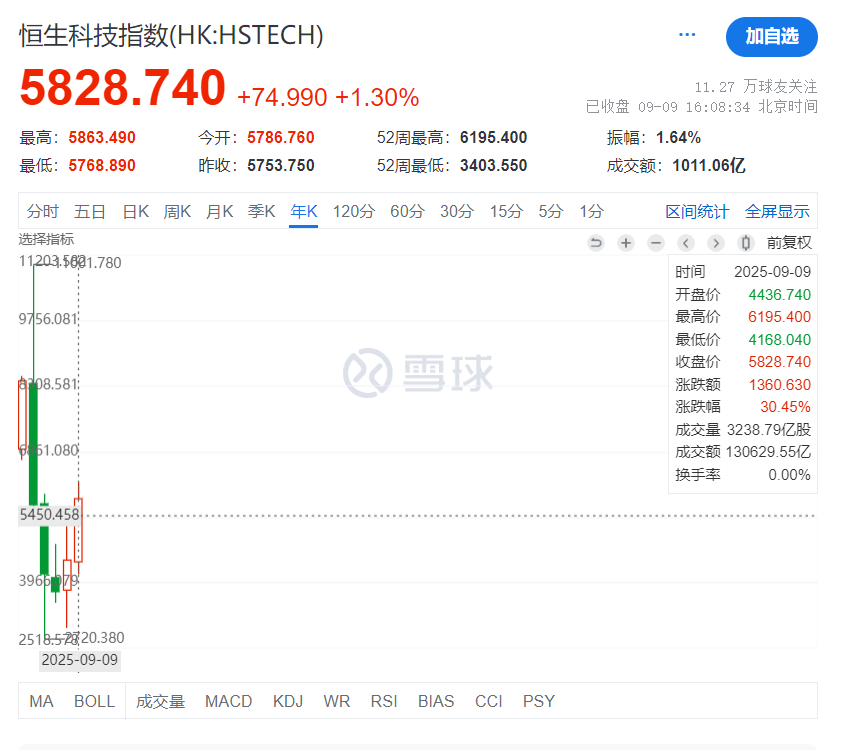Switch to the 15分 interval tab

pyautogui.click(x=506, y=211)
